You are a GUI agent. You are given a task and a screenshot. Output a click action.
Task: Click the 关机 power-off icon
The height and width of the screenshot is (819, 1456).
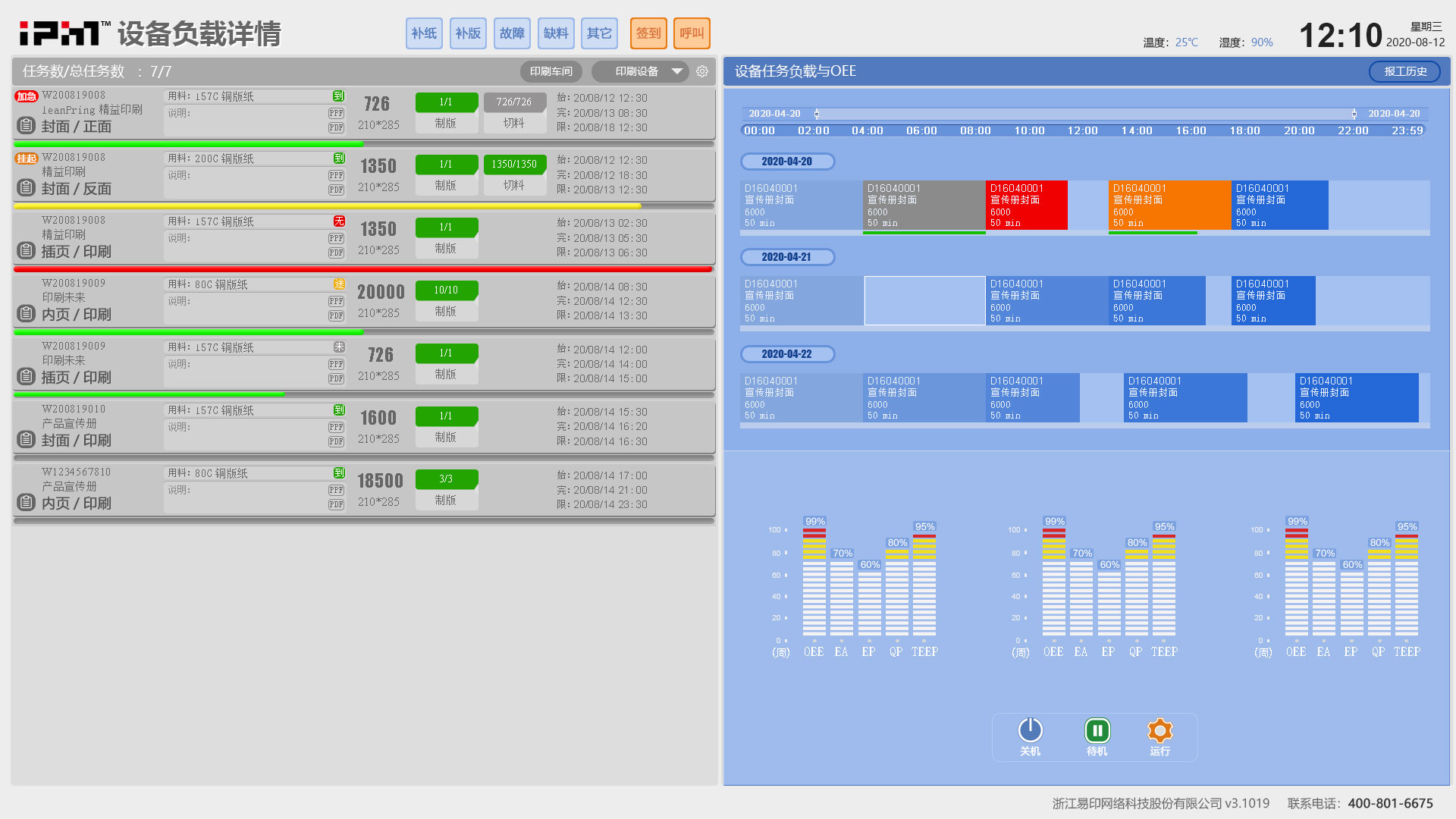click(1030, 731)
